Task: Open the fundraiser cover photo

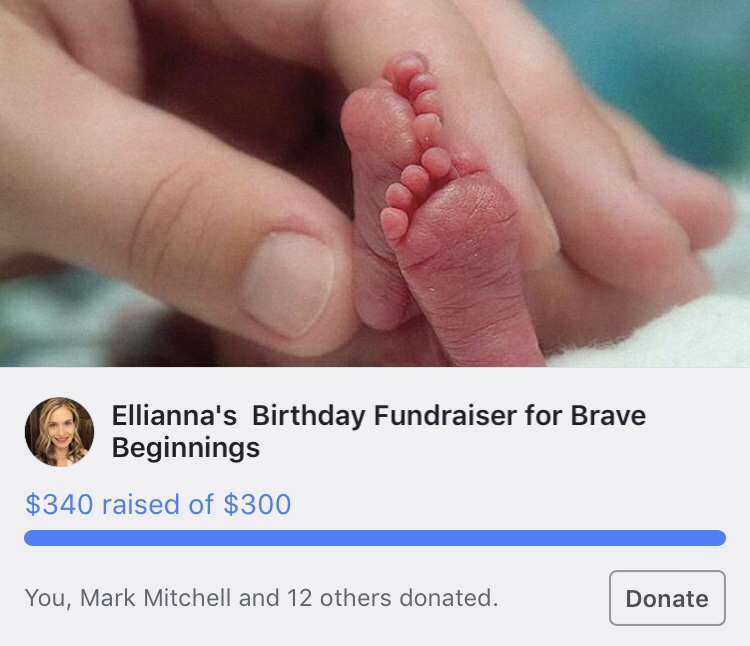Action: (x=375, y=183)
